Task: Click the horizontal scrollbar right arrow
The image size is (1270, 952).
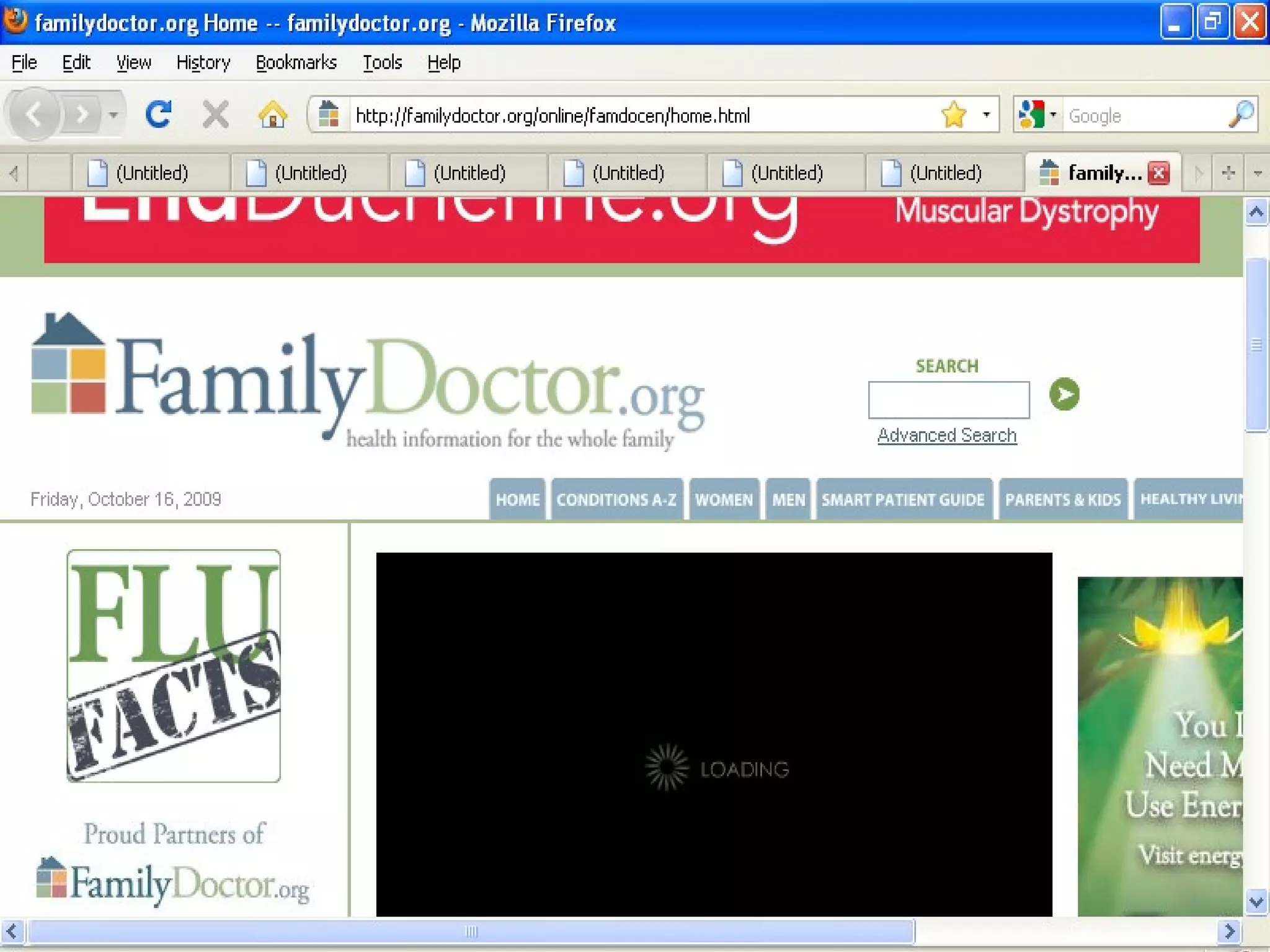Action: pyautogui.click(x=1229, y=931)
